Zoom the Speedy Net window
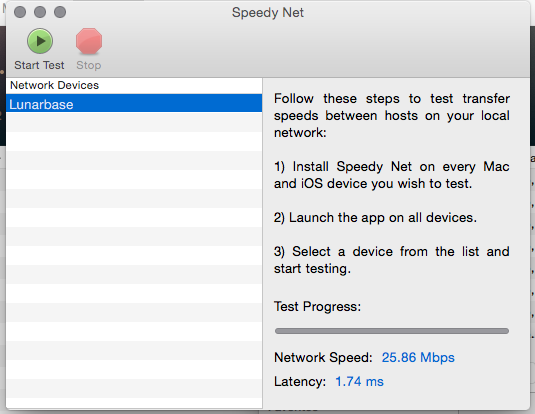This screenshot has width=535, height=414. point(60,12)
